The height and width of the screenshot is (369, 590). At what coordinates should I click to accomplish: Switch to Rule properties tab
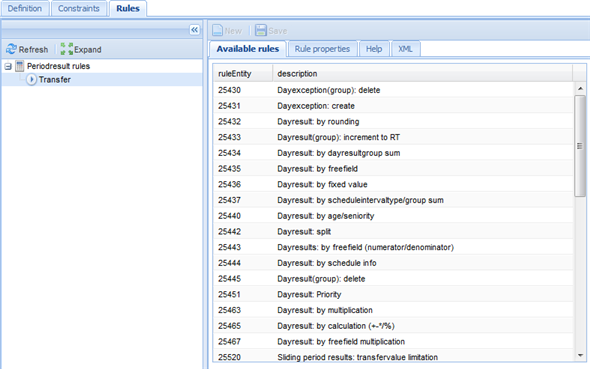pyautogui.click(x=322, y=49)
